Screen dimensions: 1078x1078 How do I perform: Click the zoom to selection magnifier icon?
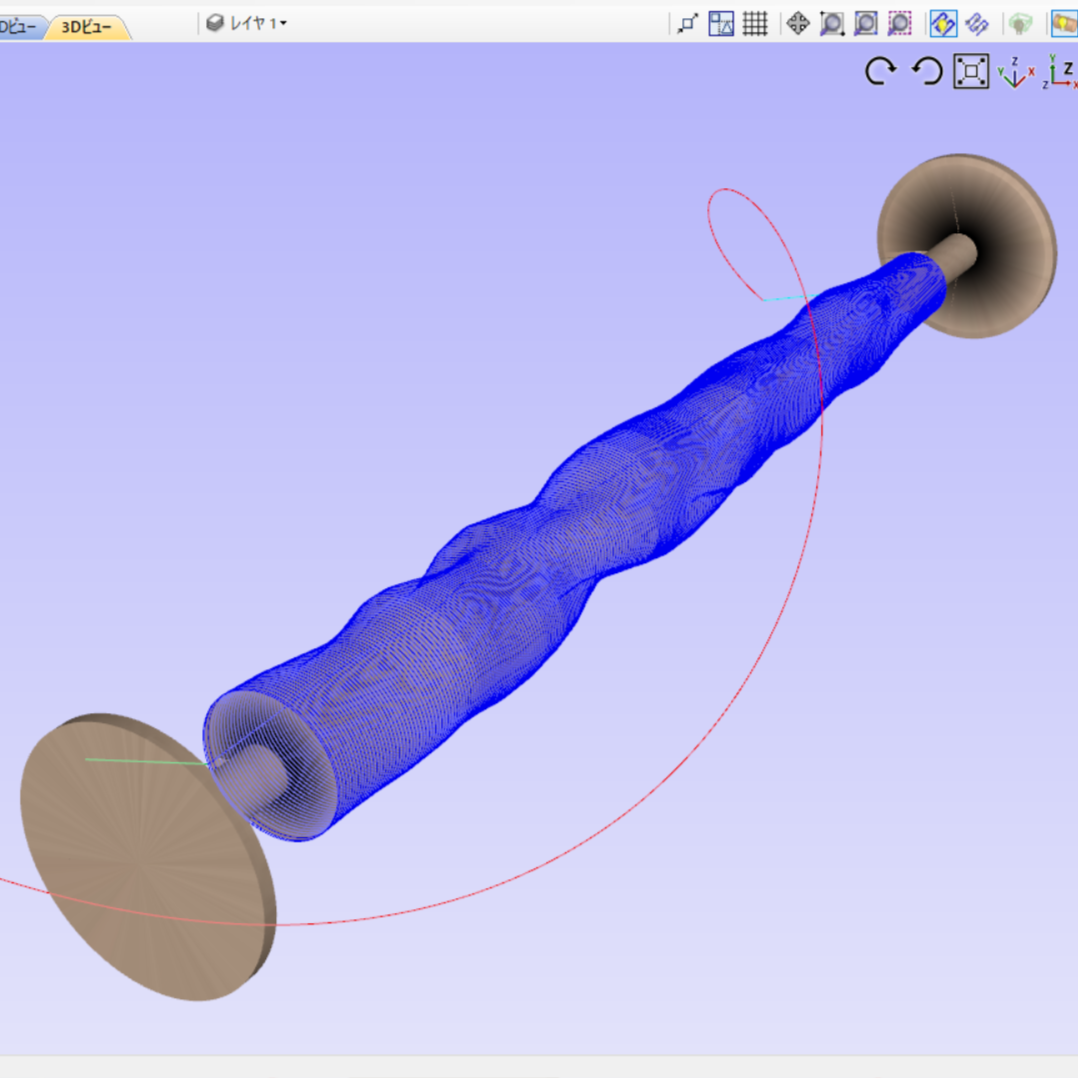click(899, 24)
